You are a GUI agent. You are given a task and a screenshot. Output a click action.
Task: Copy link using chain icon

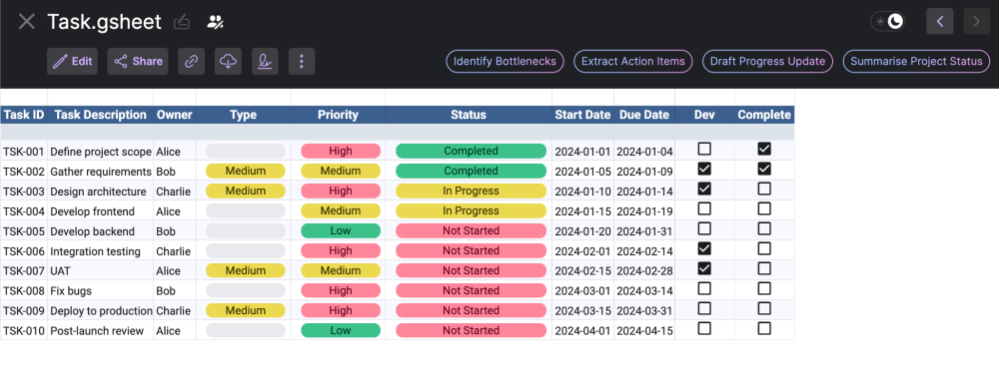[x=191, y=62]
